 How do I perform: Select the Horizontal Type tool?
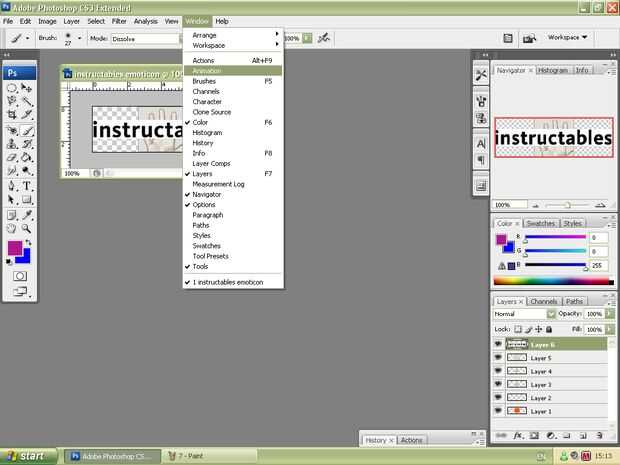(26, 185)
